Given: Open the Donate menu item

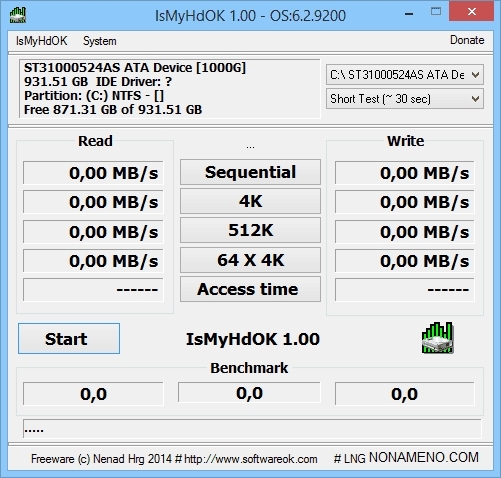Looking at the screenshot, I should (467, 40).
